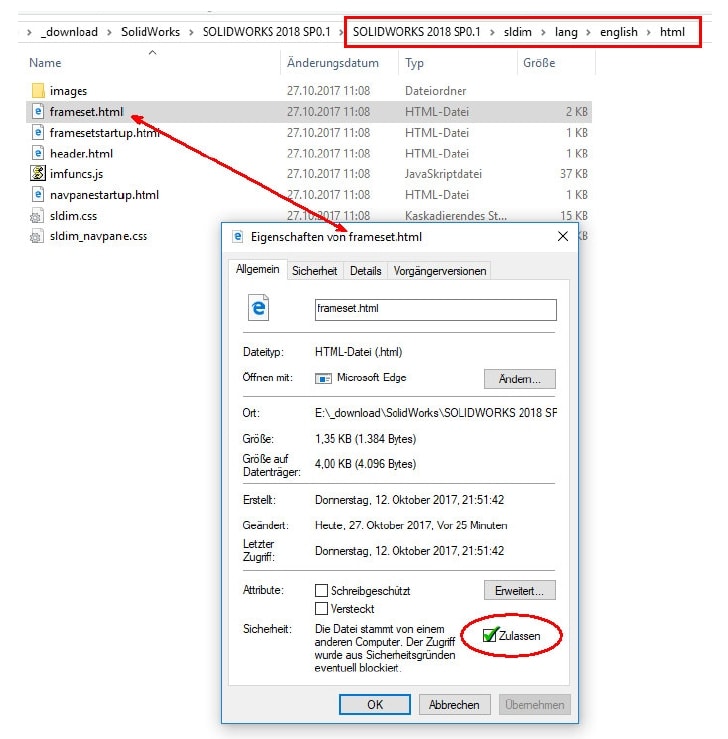Viewport: 728px width, 739px height.
Task: Click the 1,35 KB (1.384 Bytes) size value
Action: [x=365, y=439]
